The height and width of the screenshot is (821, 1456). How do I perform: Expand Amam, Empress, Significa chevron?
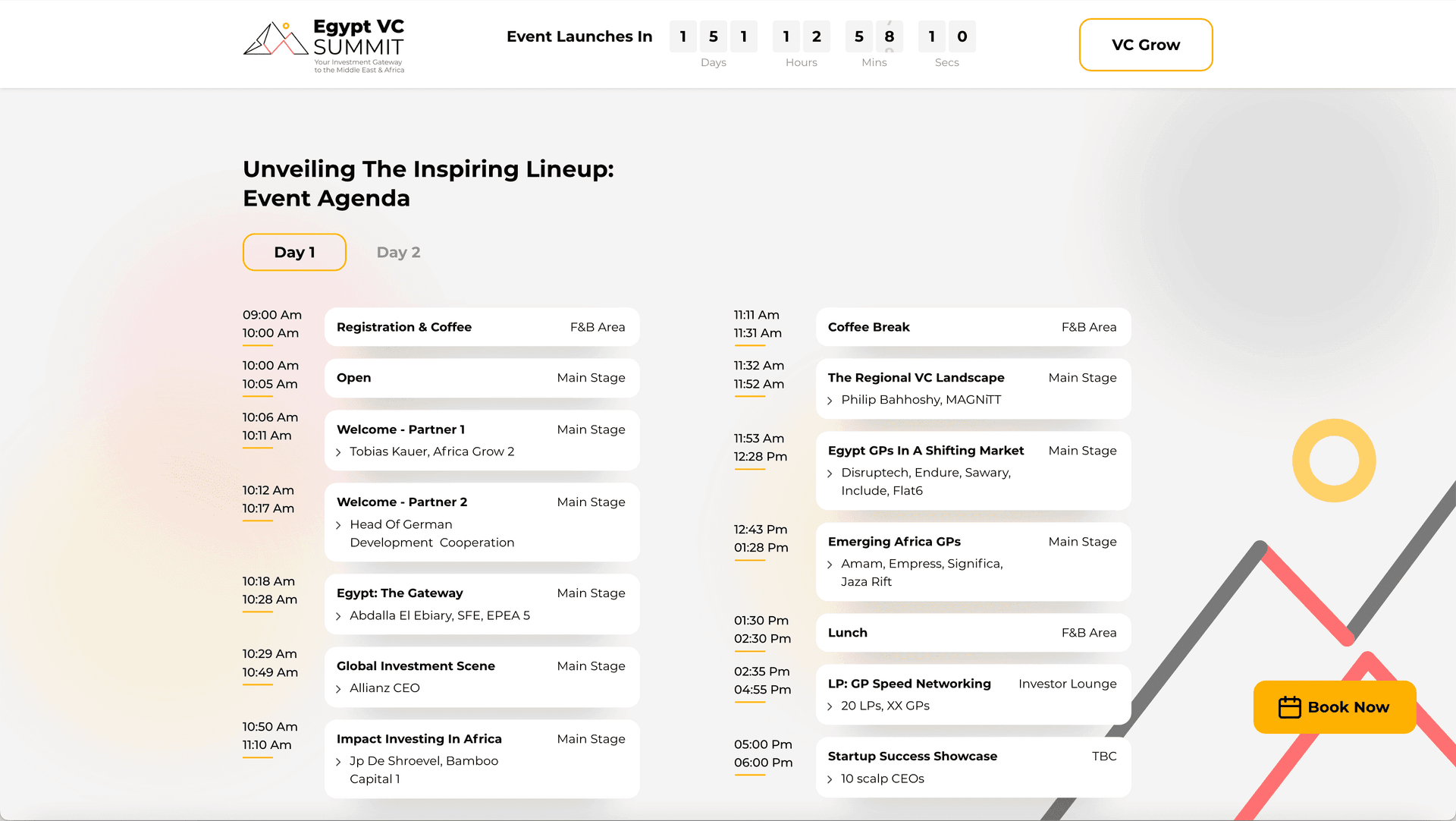pos(830,565)
